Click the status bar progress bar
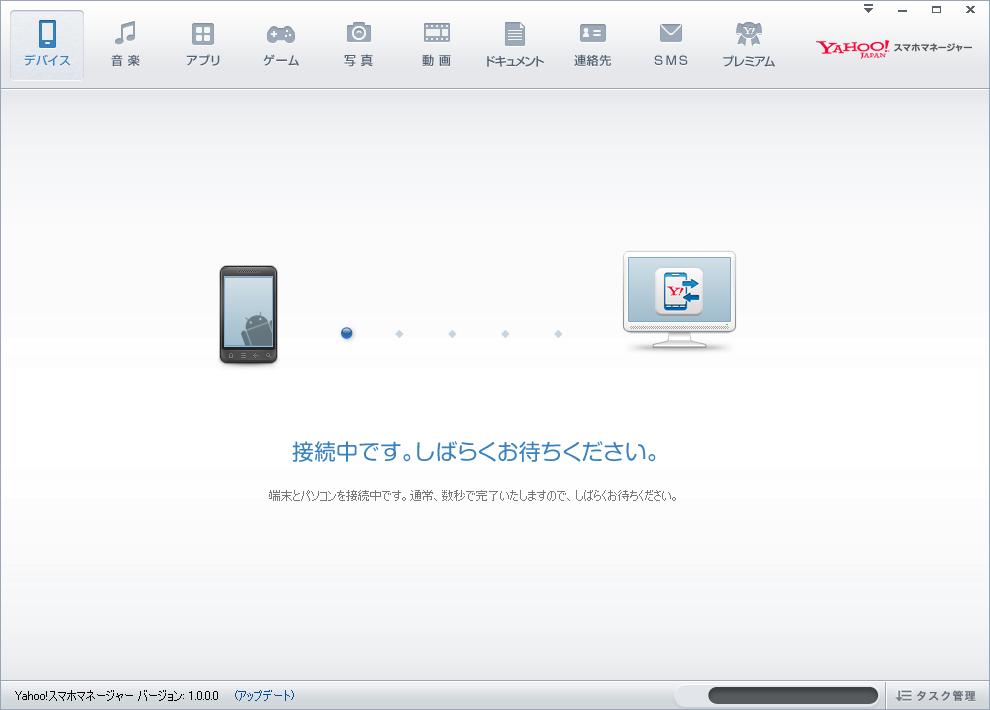Screen dimensions: 990x710 coord(792,695)
